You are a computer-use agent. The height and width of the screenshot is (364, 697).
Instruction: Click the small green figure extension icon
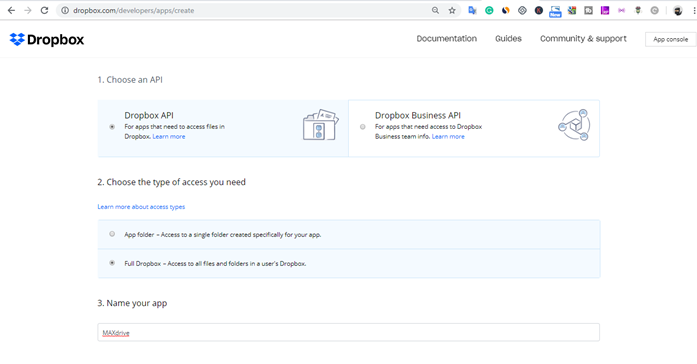coord(638,10)
